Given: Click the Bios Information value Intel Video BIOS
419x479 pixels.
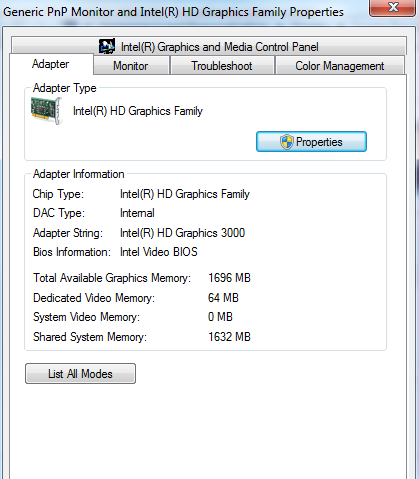Looking at the screenshot, I should point(159,252).
